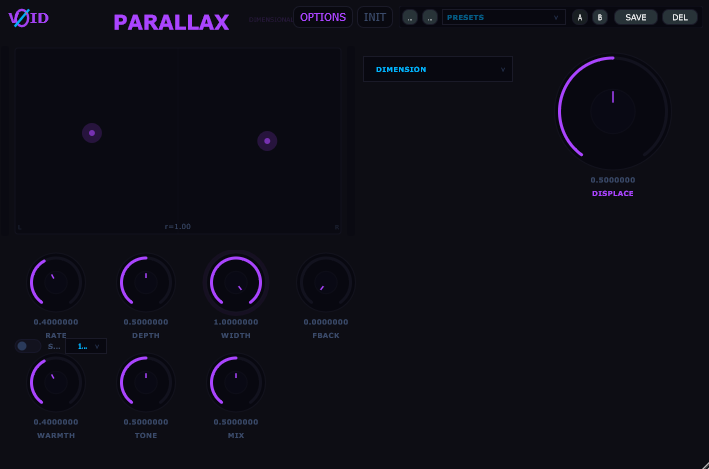Click the WIDTH knob
Screen dimensions: 709x469
click(x=236, y=283)
